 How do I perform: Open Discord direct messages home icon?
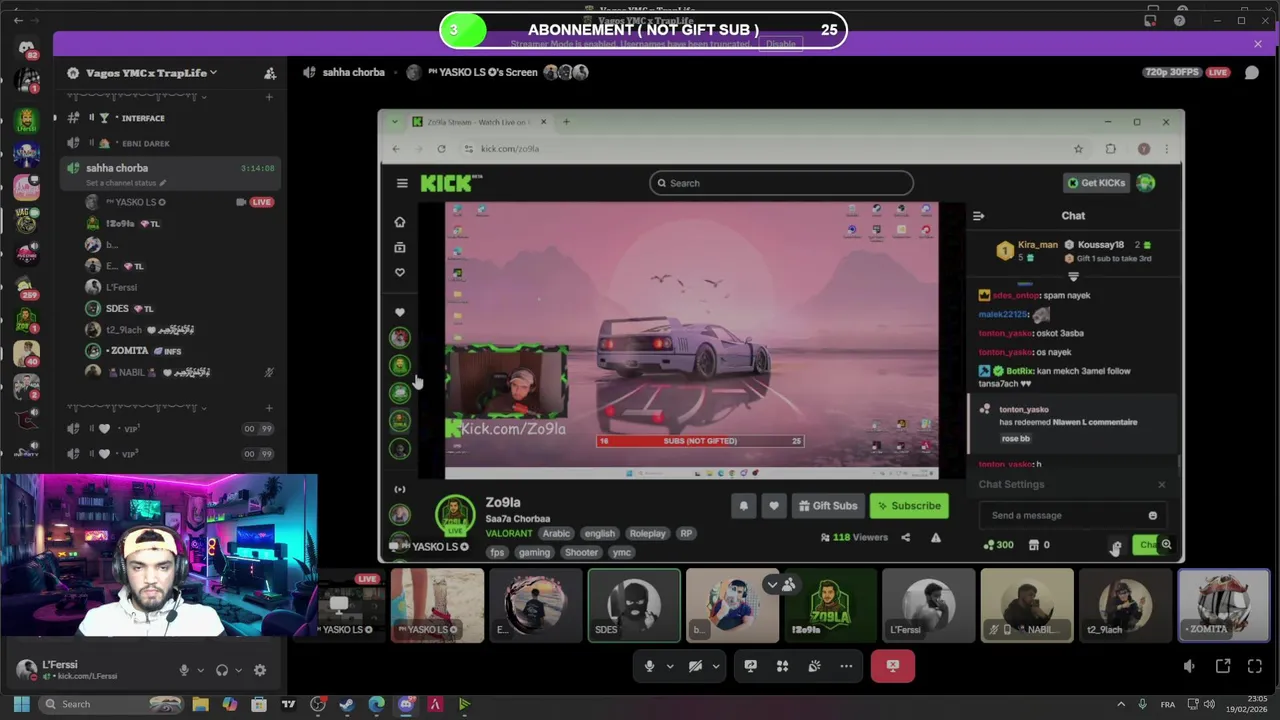click(x=27, y=48)
